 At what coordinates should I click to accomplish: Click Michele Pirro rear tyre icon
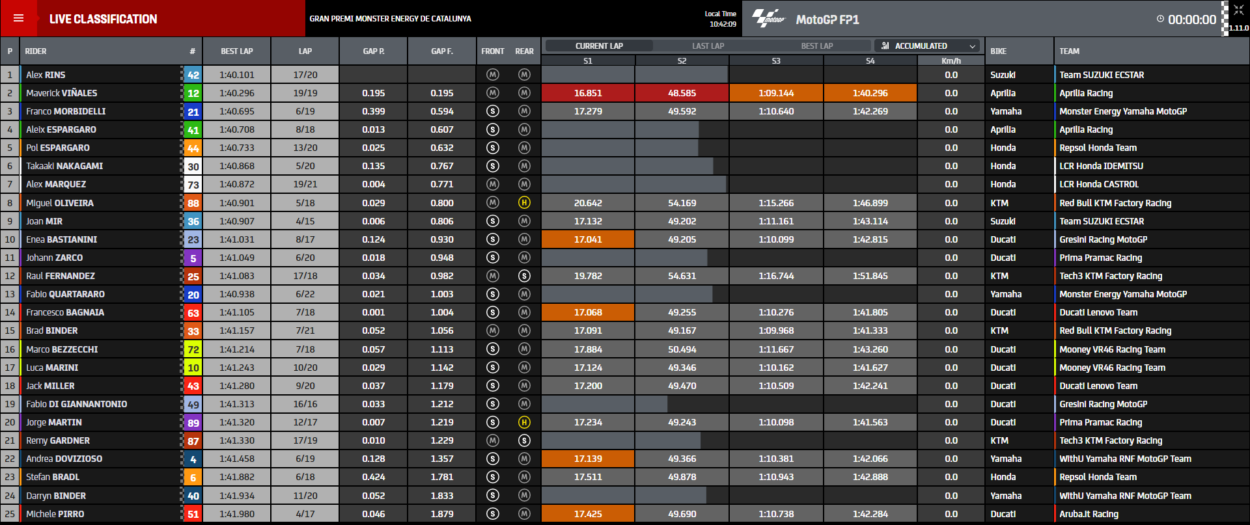tap(524, 514)
